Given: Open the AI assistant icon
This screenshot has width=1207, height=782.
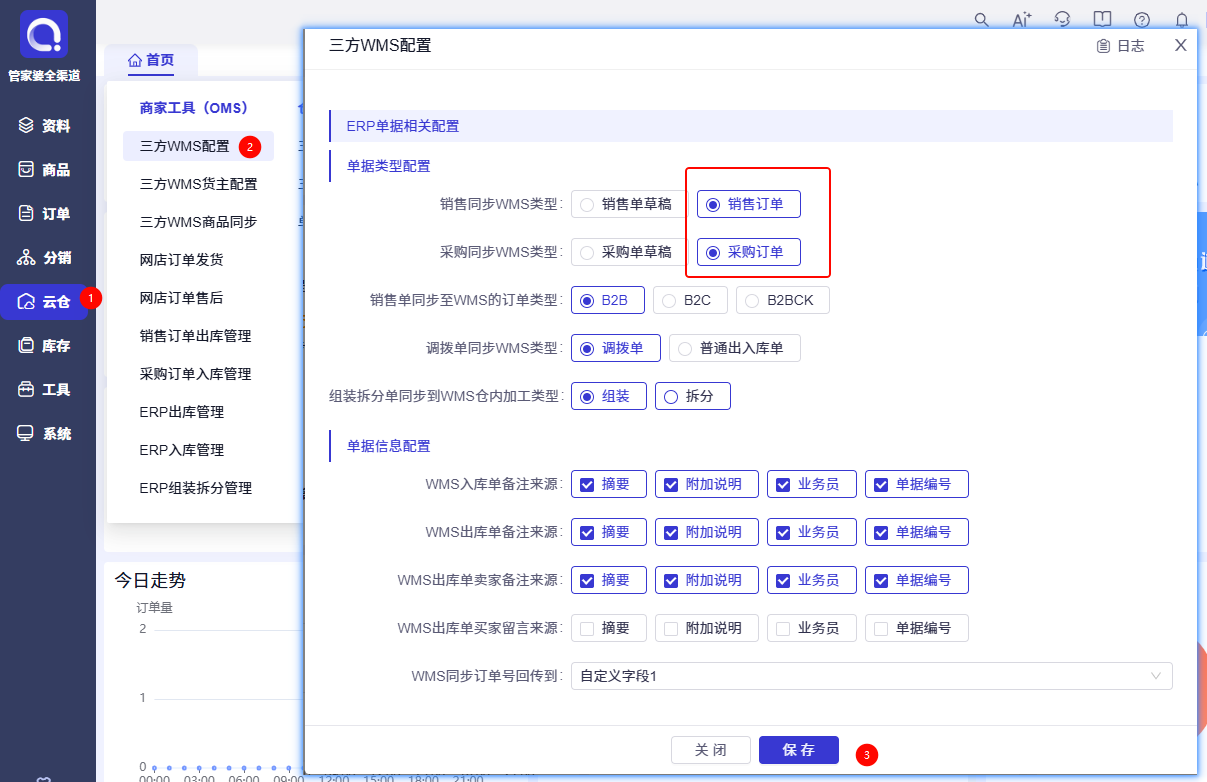Looking at the screenshot, I should (x=1021, y=19).
